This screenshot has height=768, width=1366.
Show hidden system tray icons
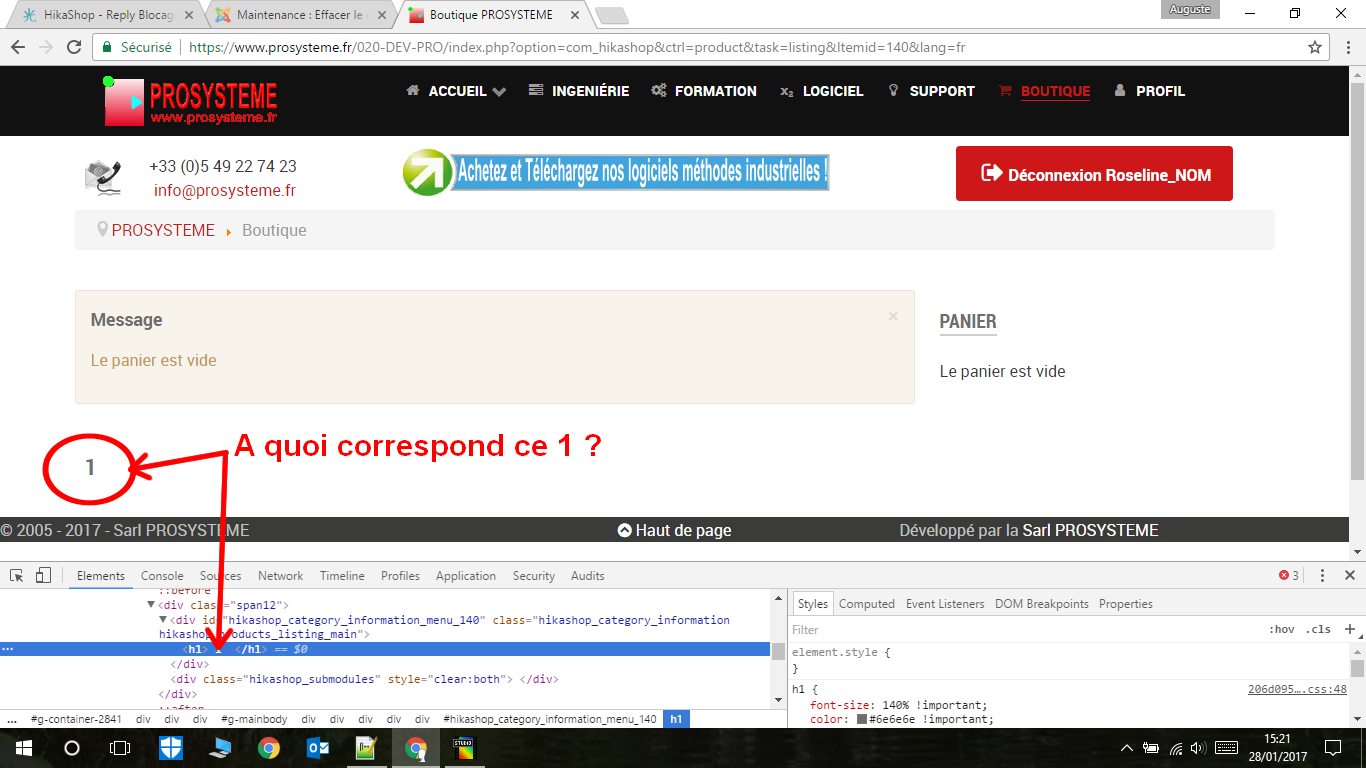[1126, 748]
